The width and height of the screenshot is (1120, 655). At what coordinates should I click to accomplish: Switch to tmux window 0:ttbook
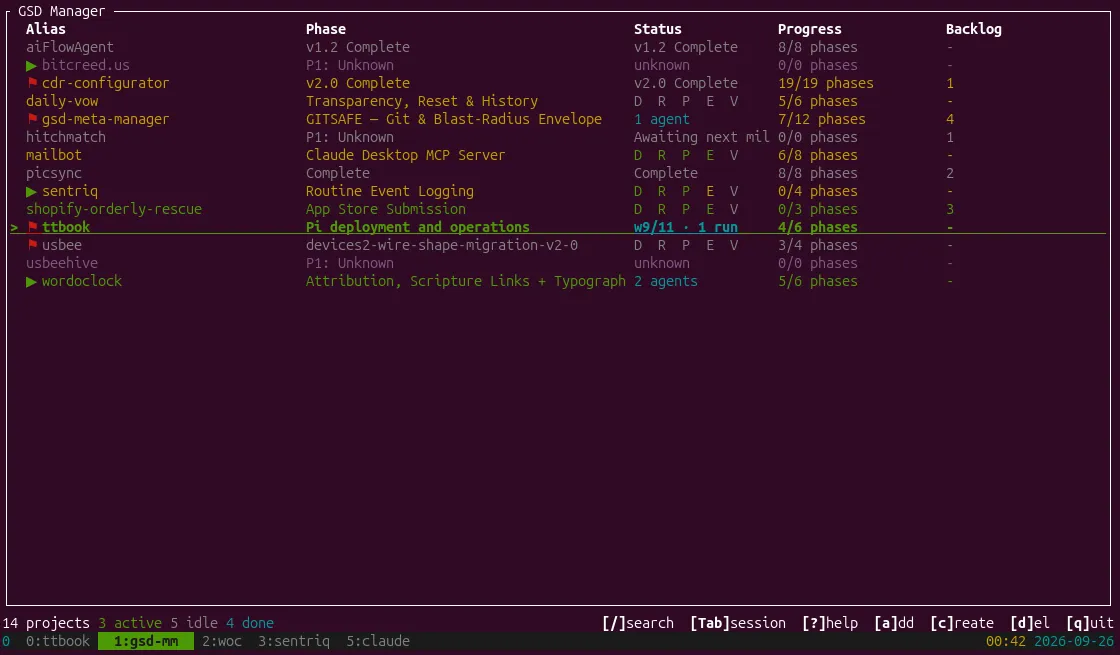point(58,641)
